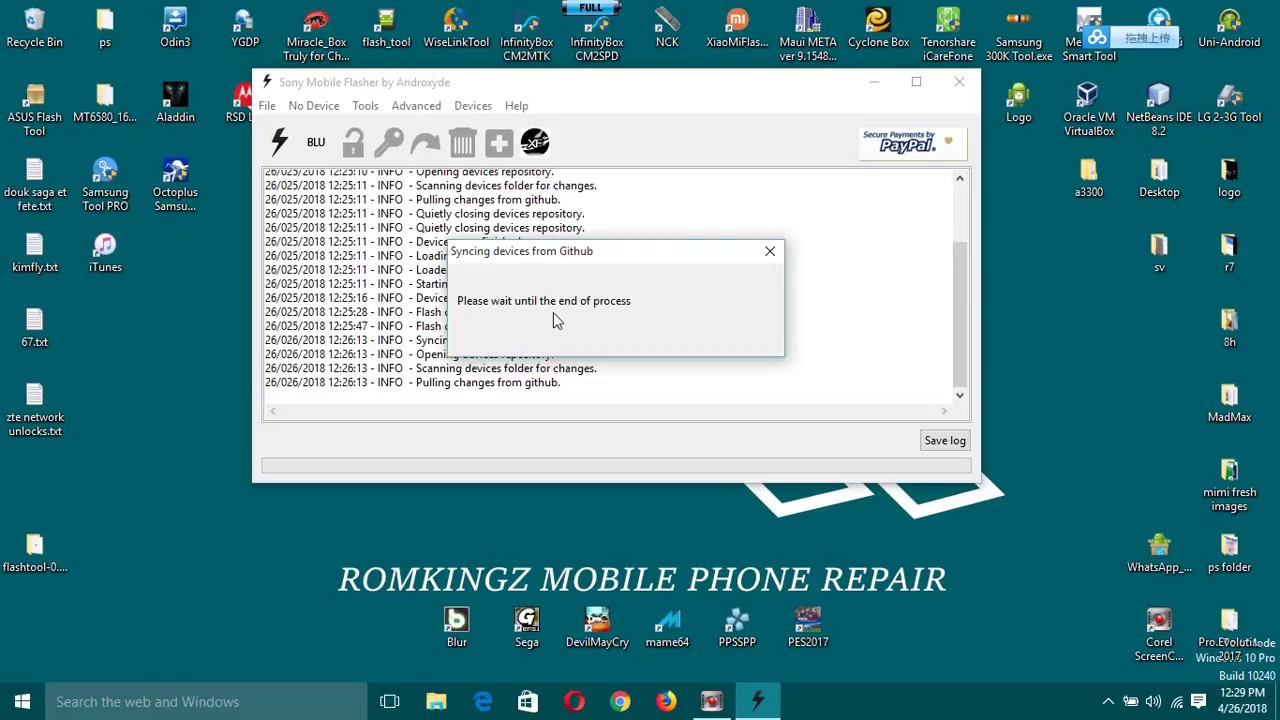The width and height of the screenshot is (1280, 720).
Task: Click the key icon in Flasher toolbar
Action: coord(389,142)
